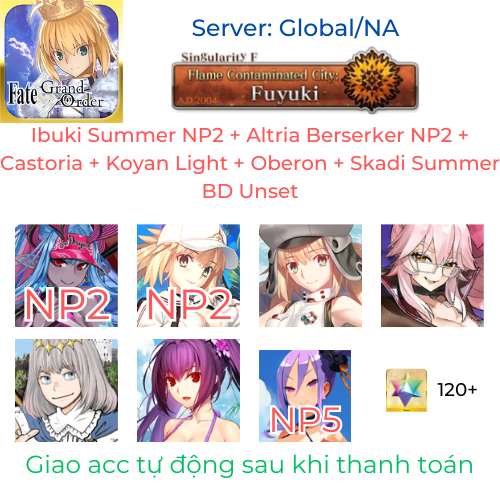This screenshot has width=500, height=500.
Task: Click the rainbow Saint Quartz star icon
Action: (407, 390)
